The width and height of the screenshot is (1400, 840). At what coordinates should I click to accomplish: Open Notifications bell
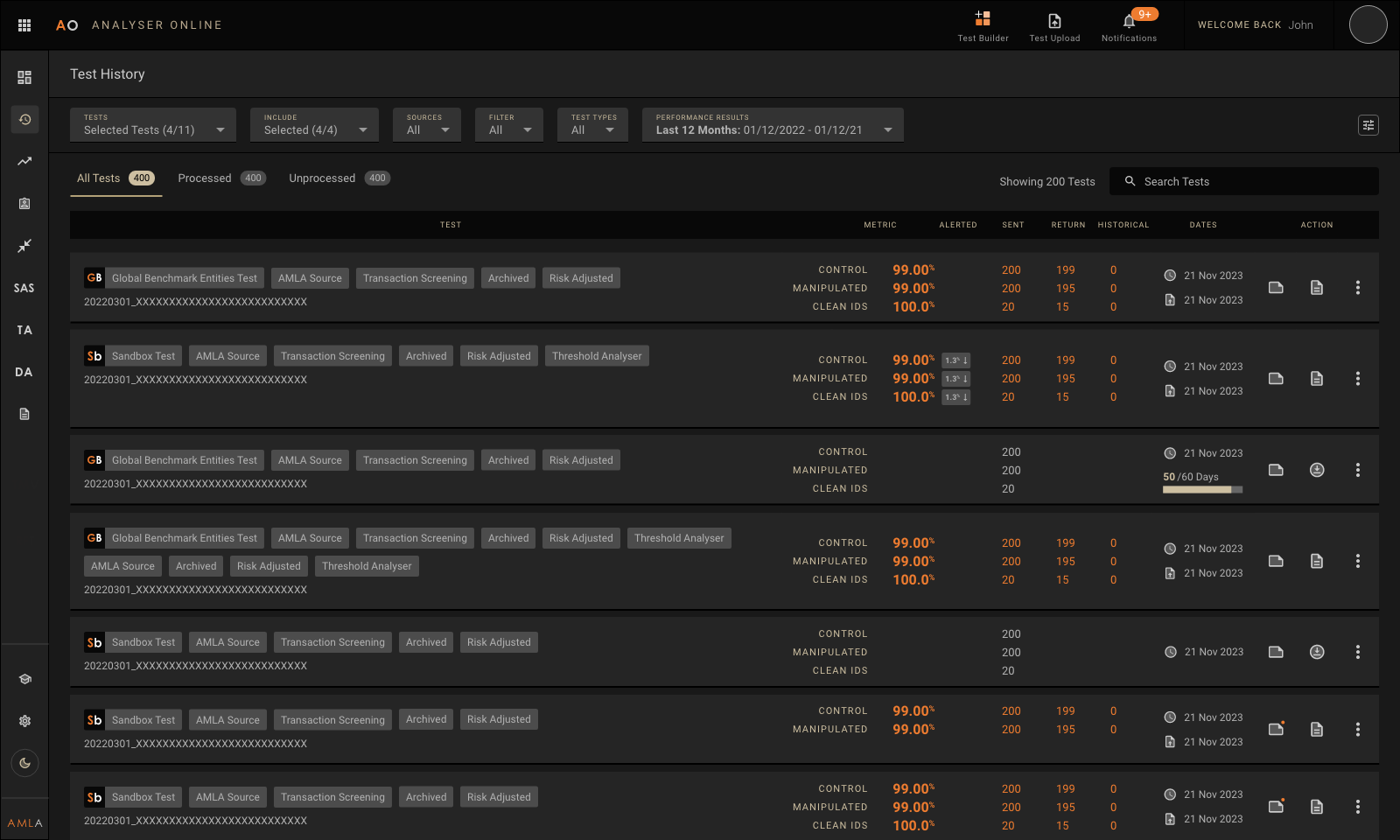pyautogui.click(x=1129, y=26)
